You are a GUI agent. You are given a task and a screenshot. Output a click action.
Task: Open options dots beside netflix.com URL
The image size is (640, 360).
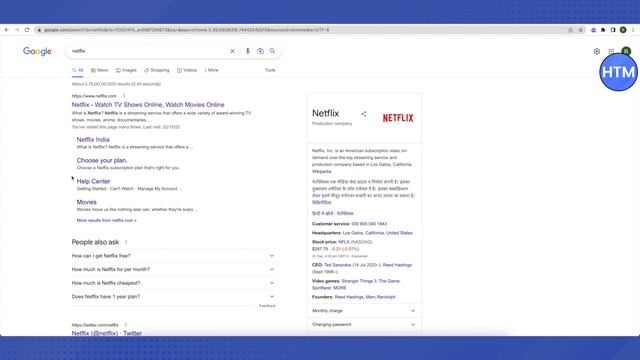tap(124, 96)
